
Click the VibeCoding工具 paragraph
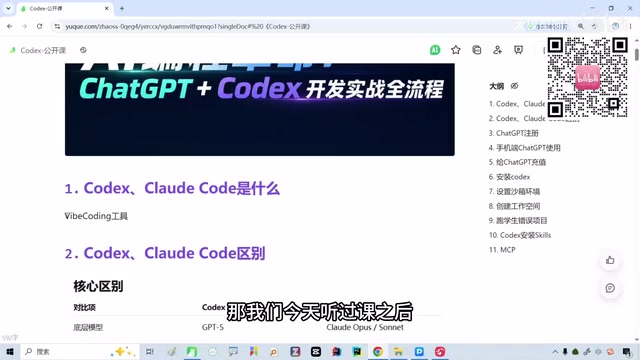(x=96, y=216)
